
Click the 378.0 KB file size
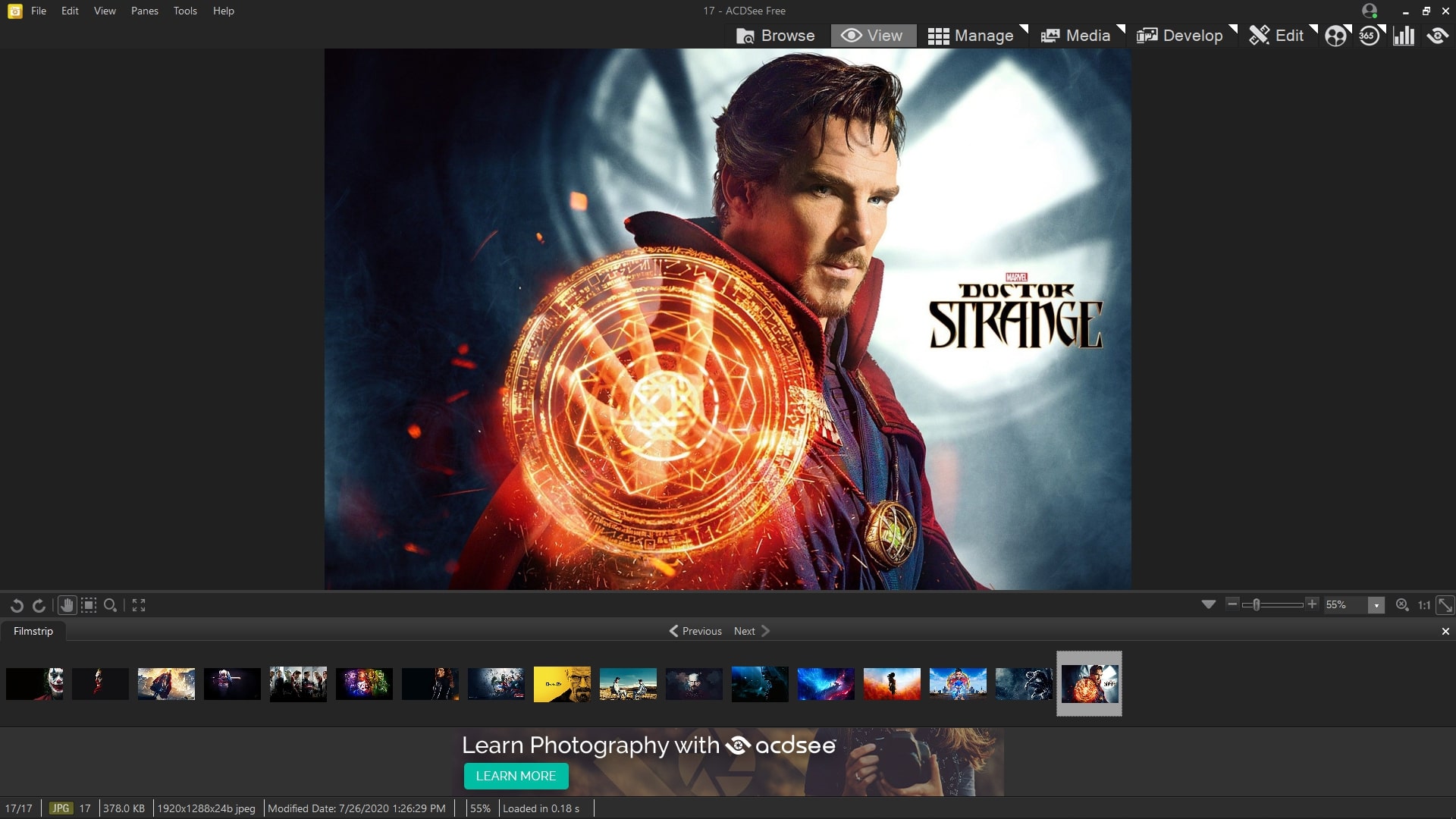124,808
